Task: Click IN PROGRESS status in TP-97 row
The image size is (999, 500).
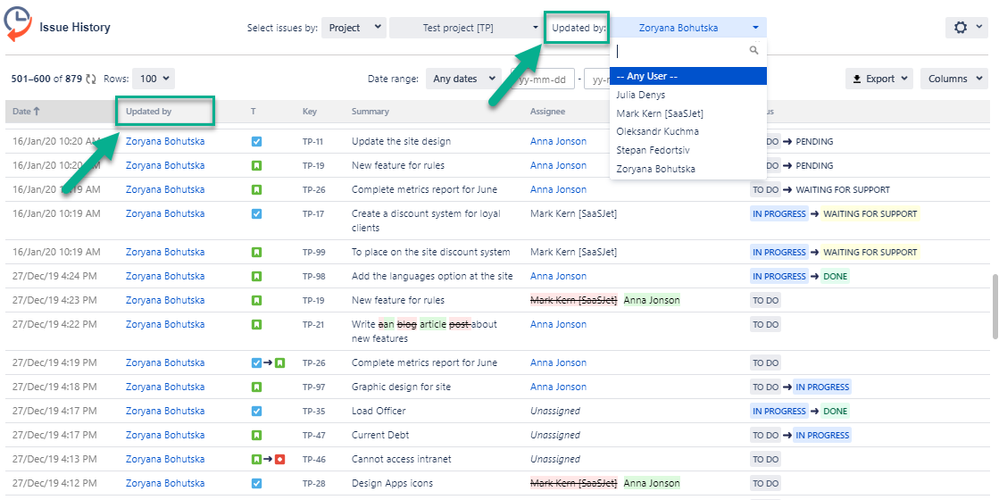Action: (x=822, y=387)
